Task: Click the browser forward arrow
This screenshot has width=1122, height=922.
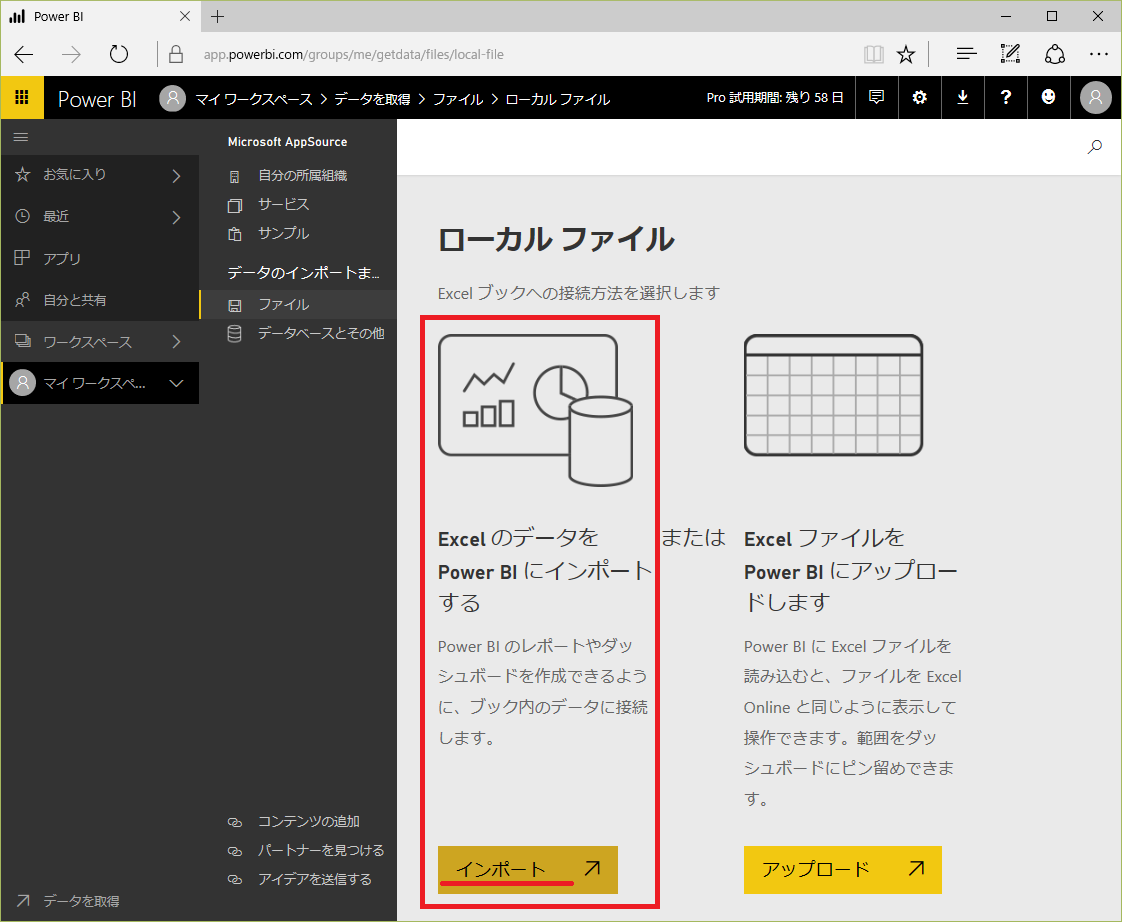Action: 71,54
